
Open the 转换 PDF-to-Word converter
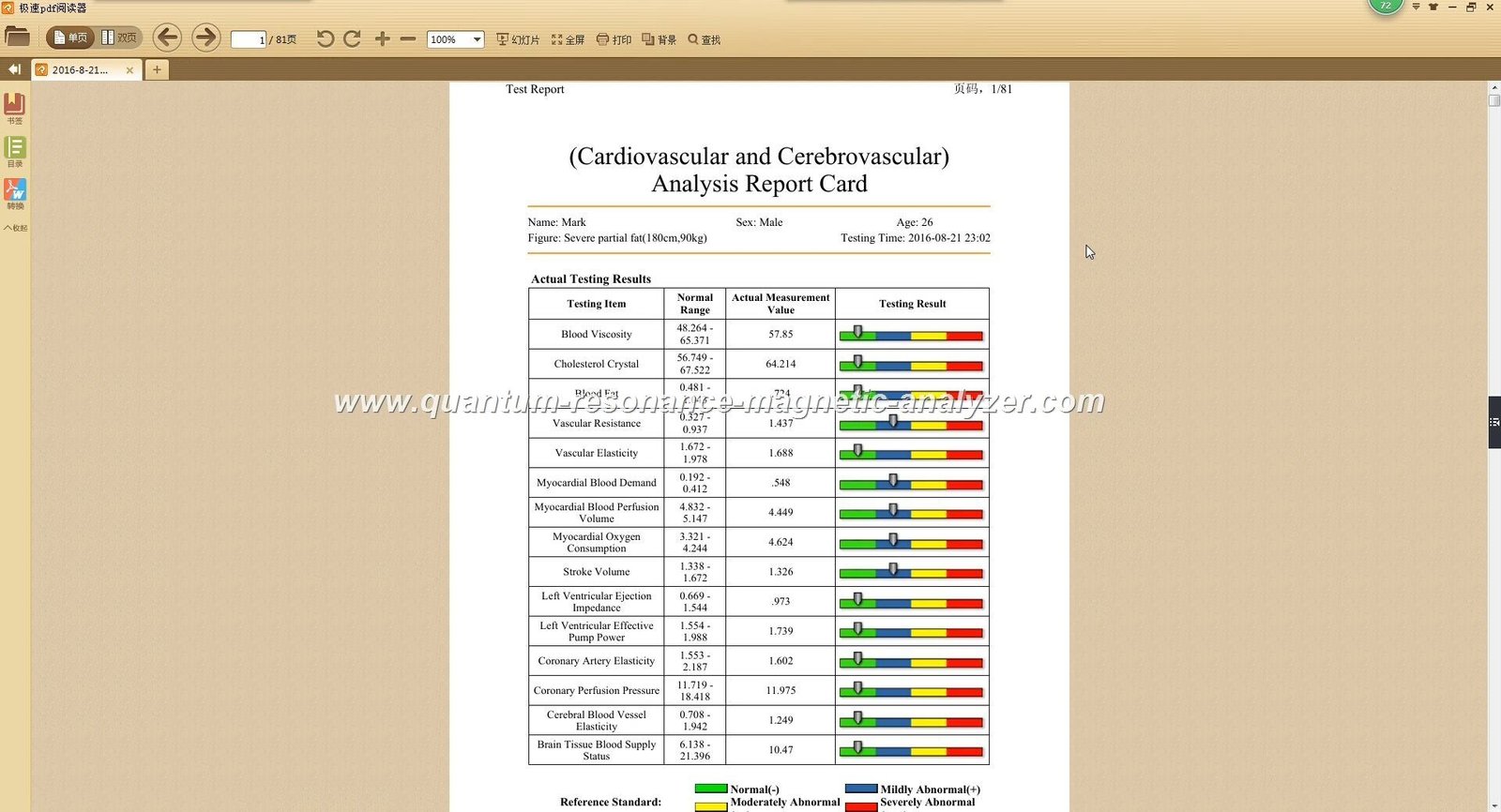(x=15, y=194)
